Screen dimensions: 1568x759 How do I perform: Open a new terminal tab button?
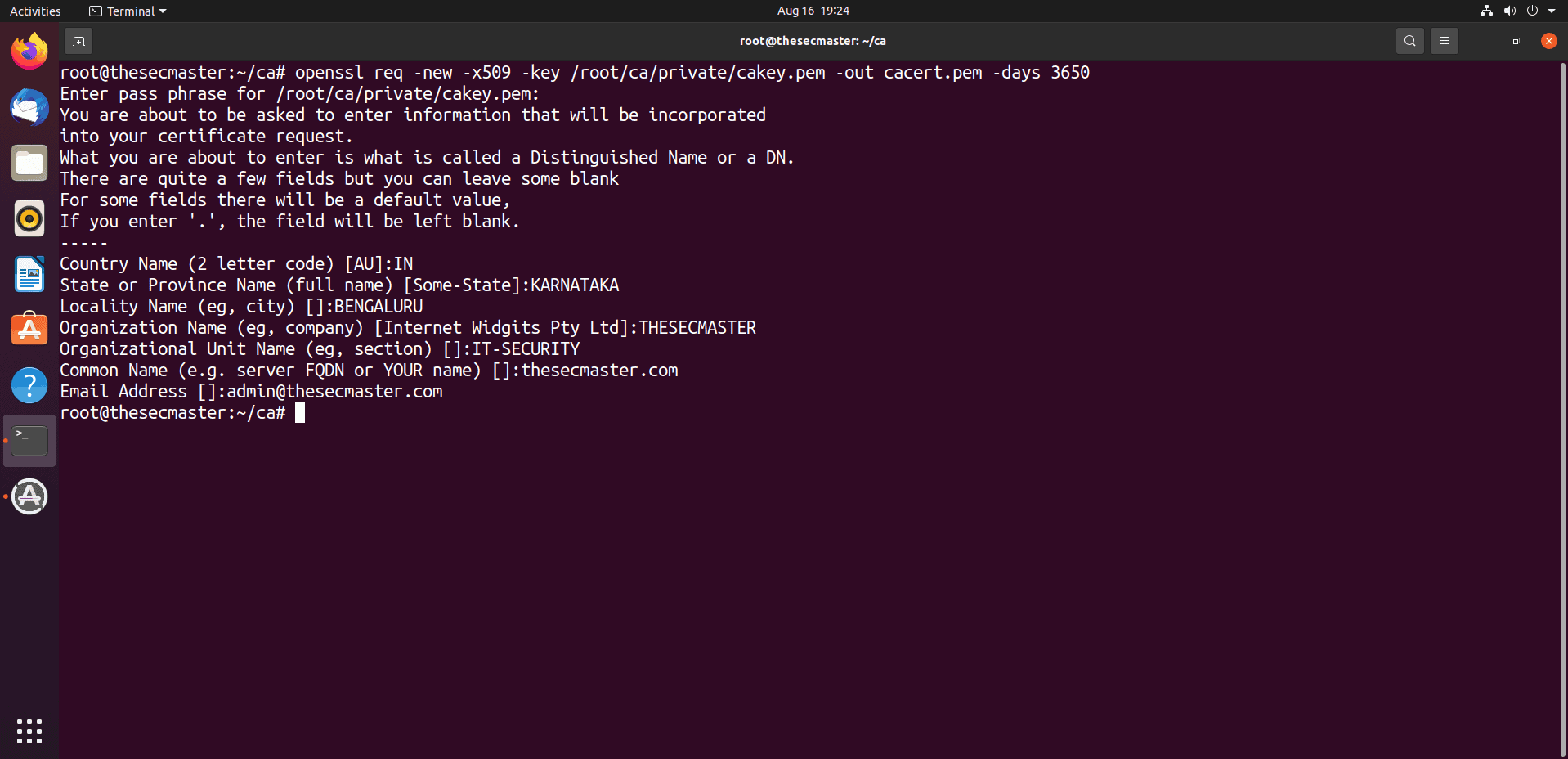tap(78, 41)
